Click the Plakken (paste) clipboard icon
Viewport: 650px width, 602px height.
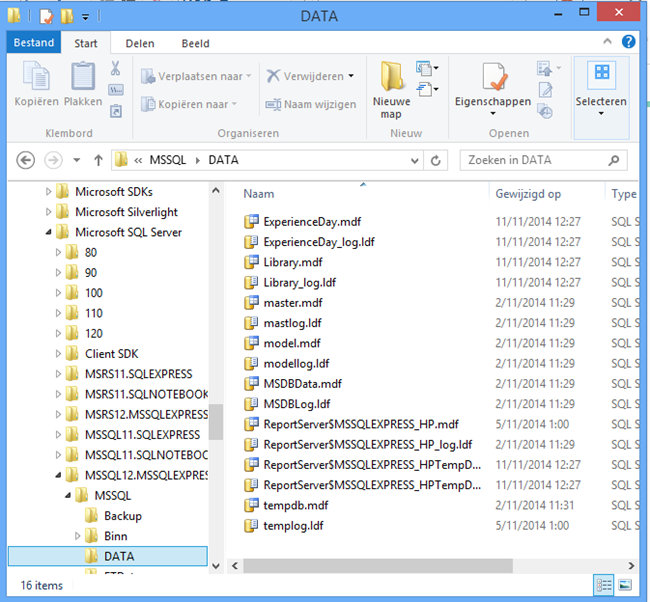pyautogui.click(x=83, y=76)
